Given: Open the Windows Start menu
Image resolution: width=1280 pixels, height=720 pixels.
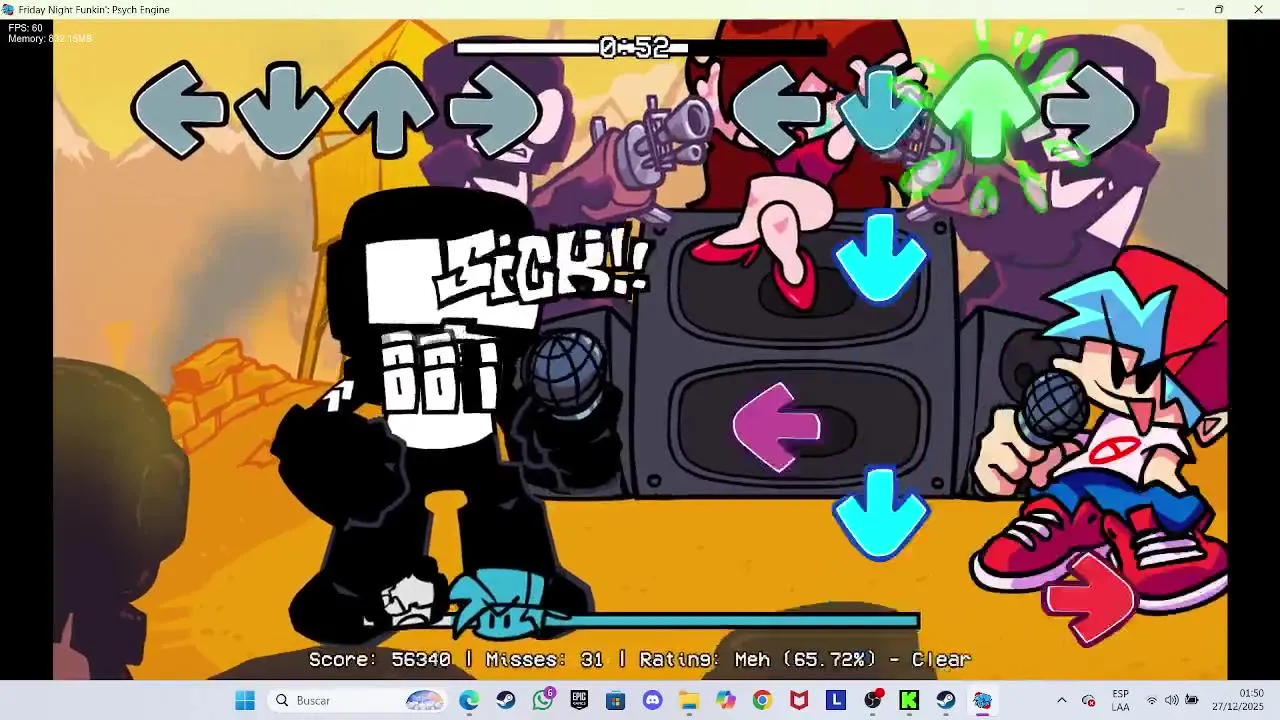Looking at the screenshot, I should (245, 700).
